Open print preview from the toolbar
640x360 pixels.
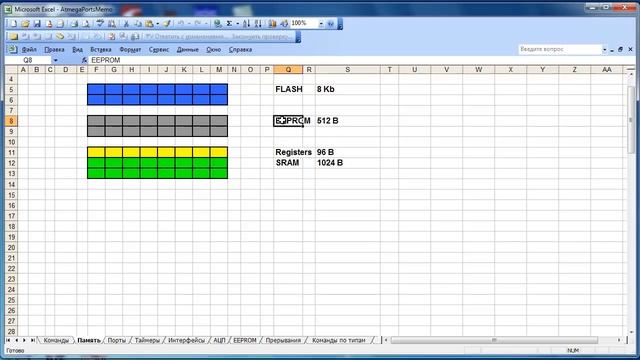[x=86, y=24]
